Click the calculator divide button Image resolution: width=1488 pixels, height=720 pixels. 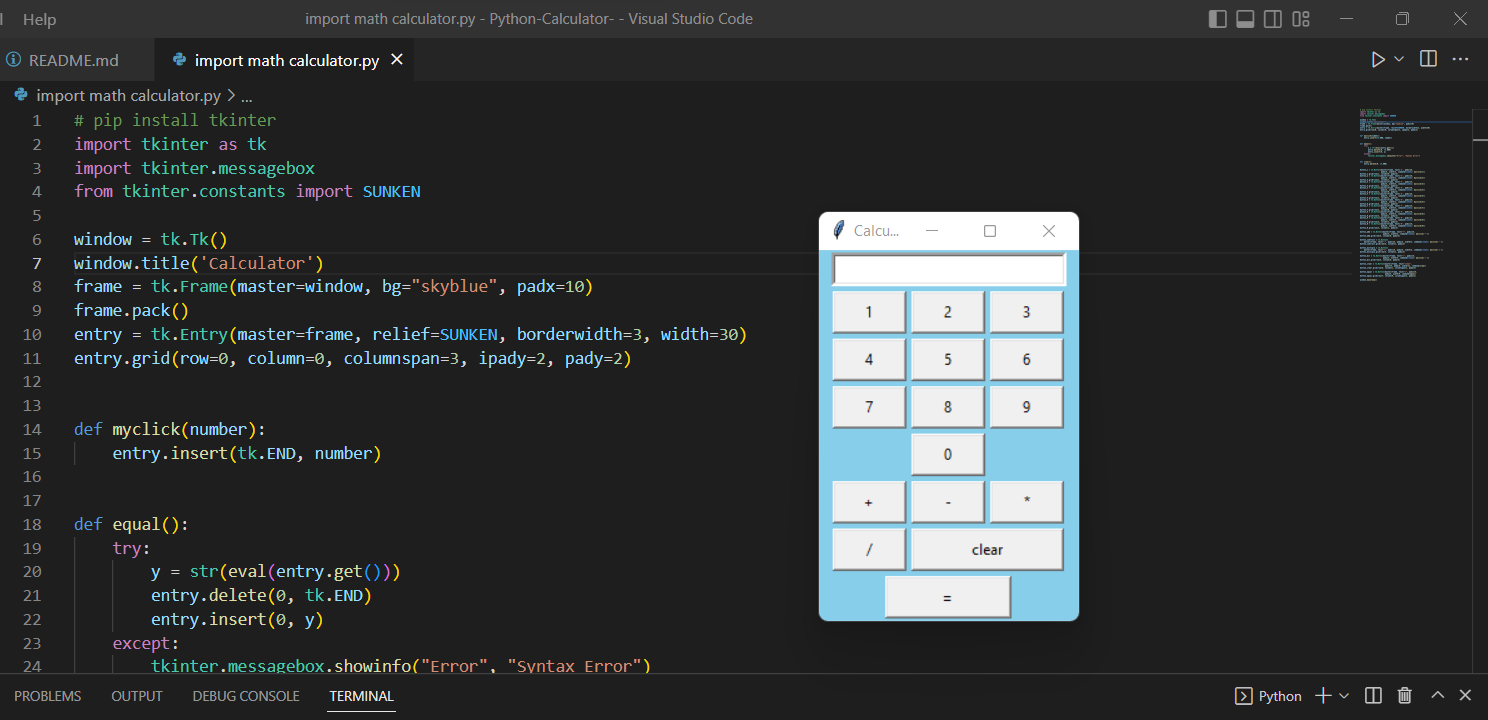(x=869, y=549)
